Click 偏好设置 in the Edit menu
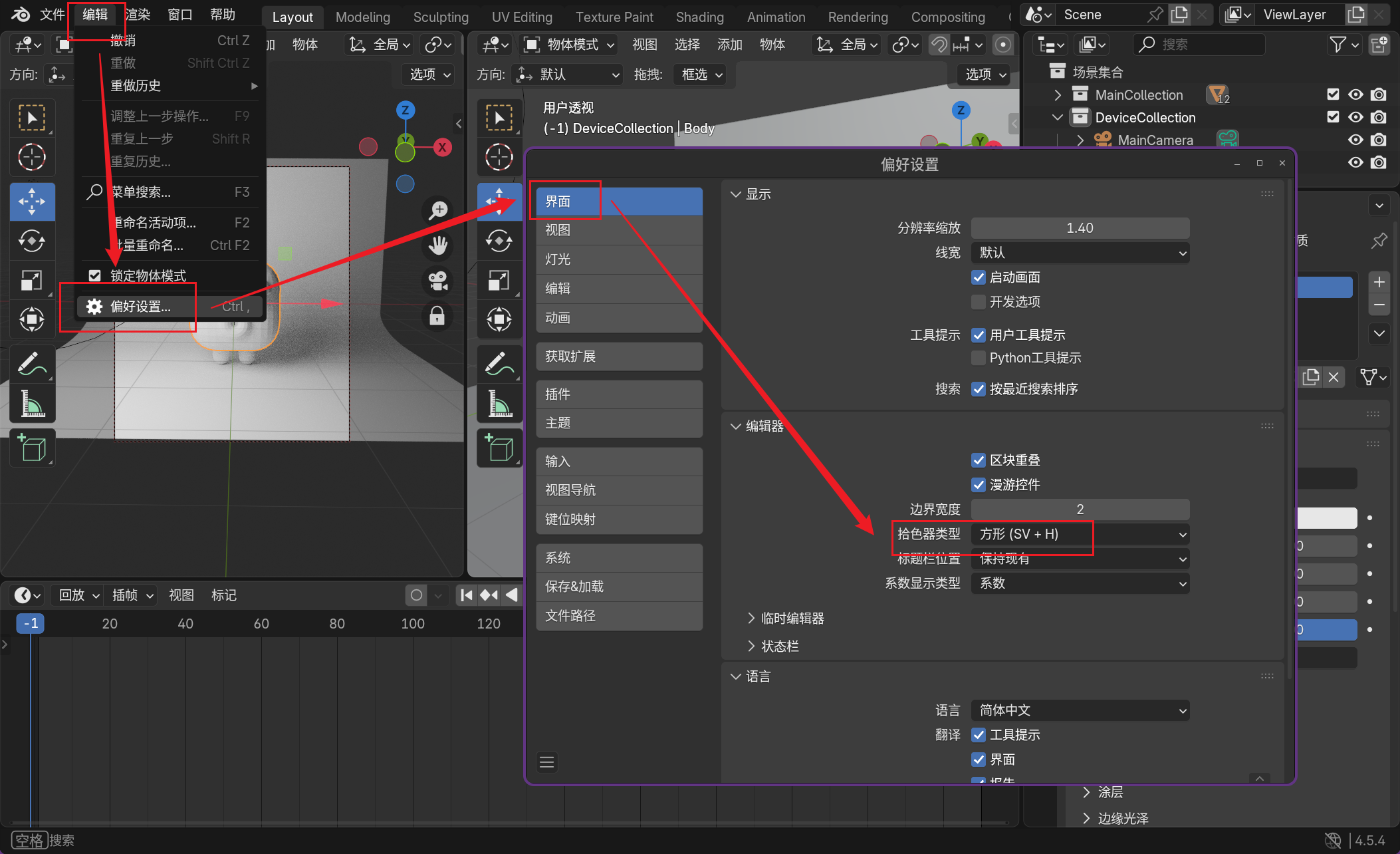Viewport: 1400px width, 854px height. coord(141,307)
